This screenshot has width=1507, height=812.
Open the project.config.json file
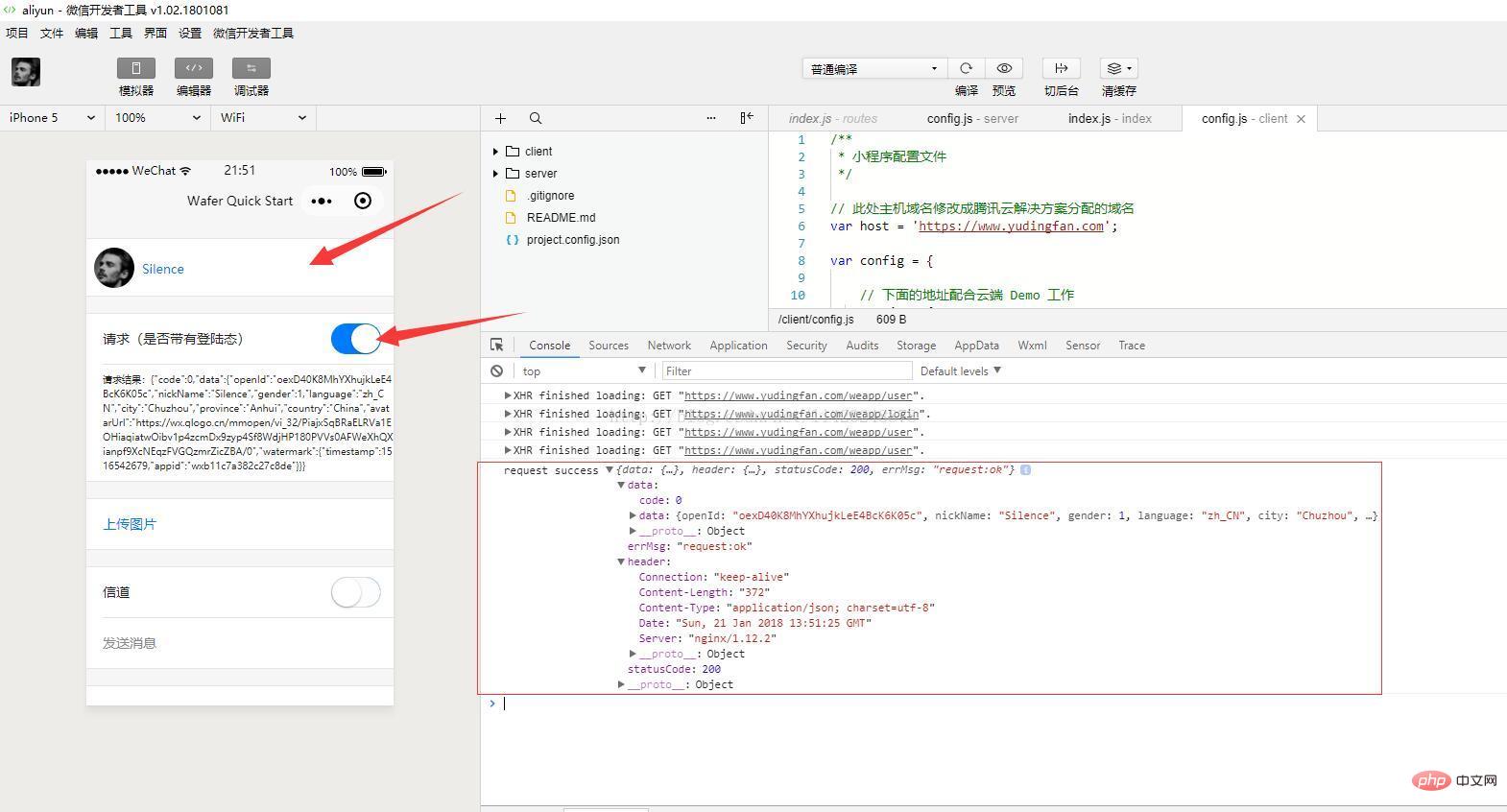click(573, 240)
